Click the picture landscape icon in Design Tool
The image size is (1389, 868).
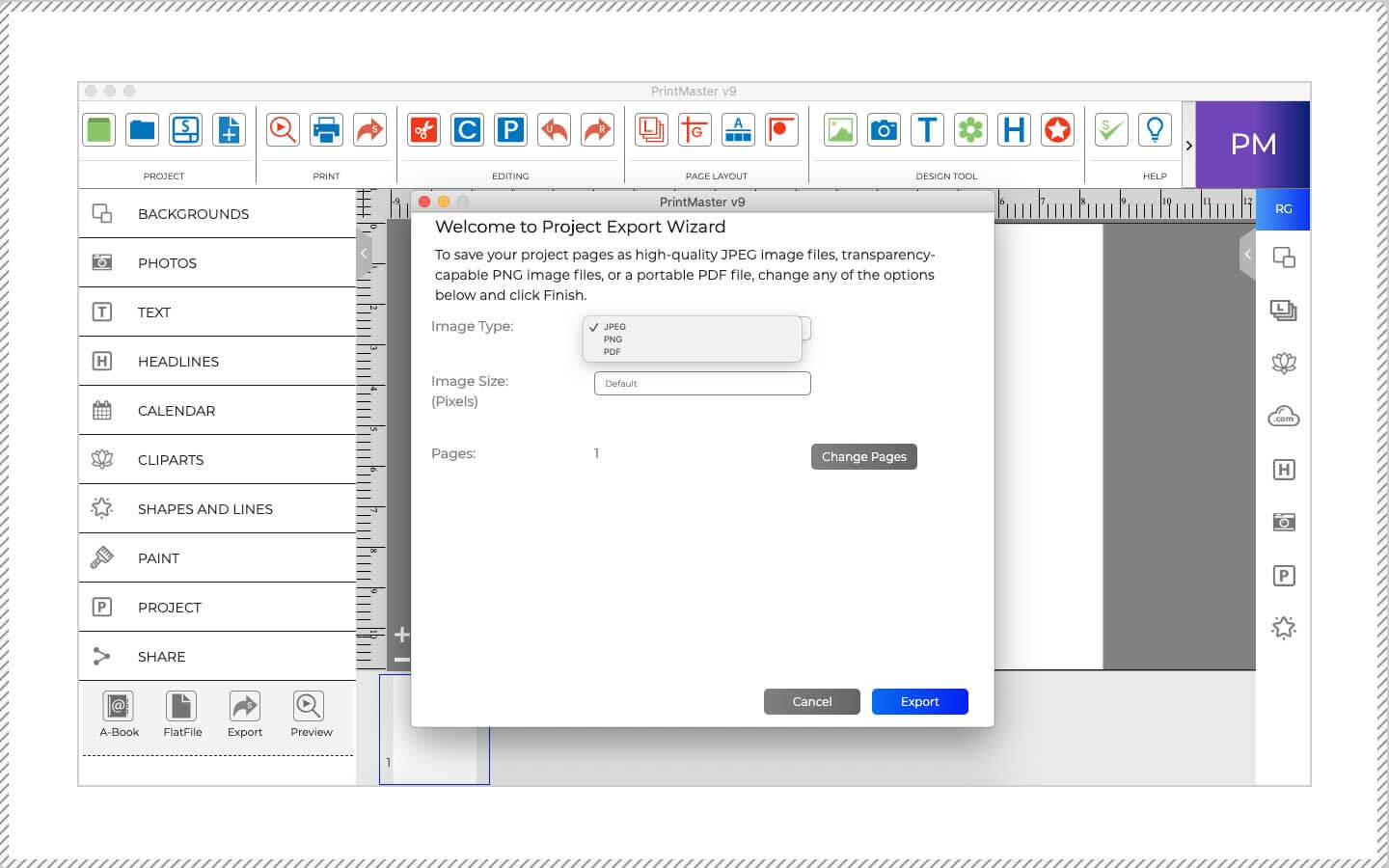pos(840,129)
